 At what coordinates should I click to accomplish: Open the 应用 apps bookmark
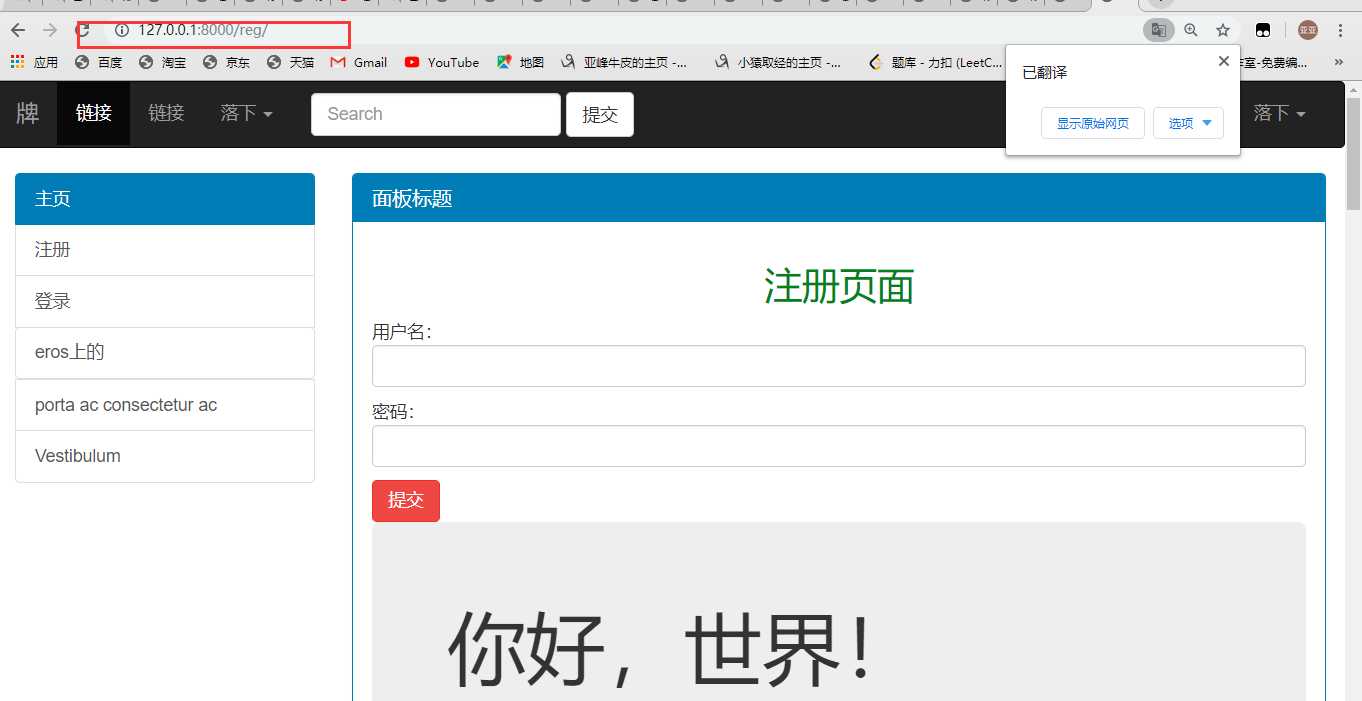[34, 62]
